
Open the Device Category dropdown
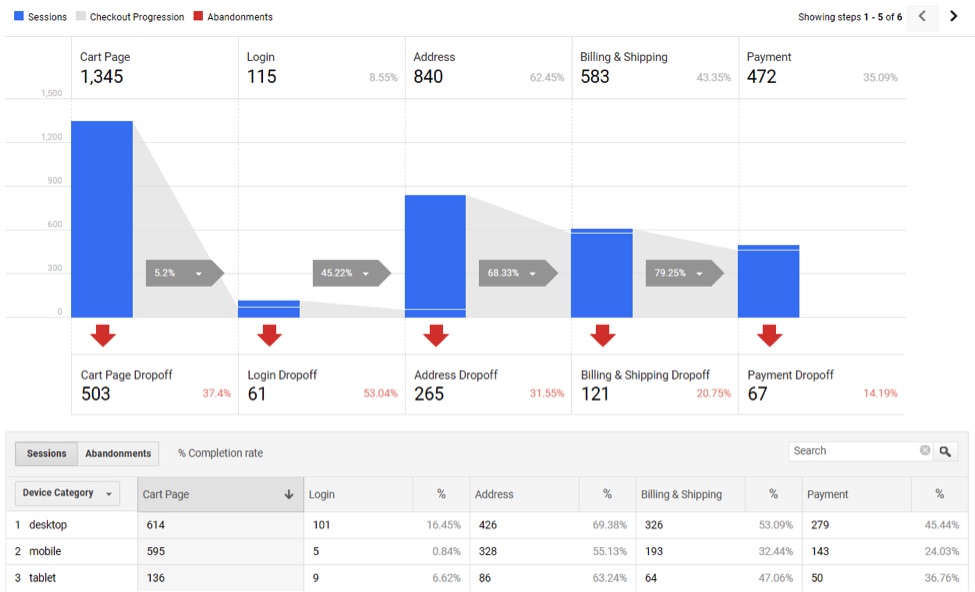(65, 493)
